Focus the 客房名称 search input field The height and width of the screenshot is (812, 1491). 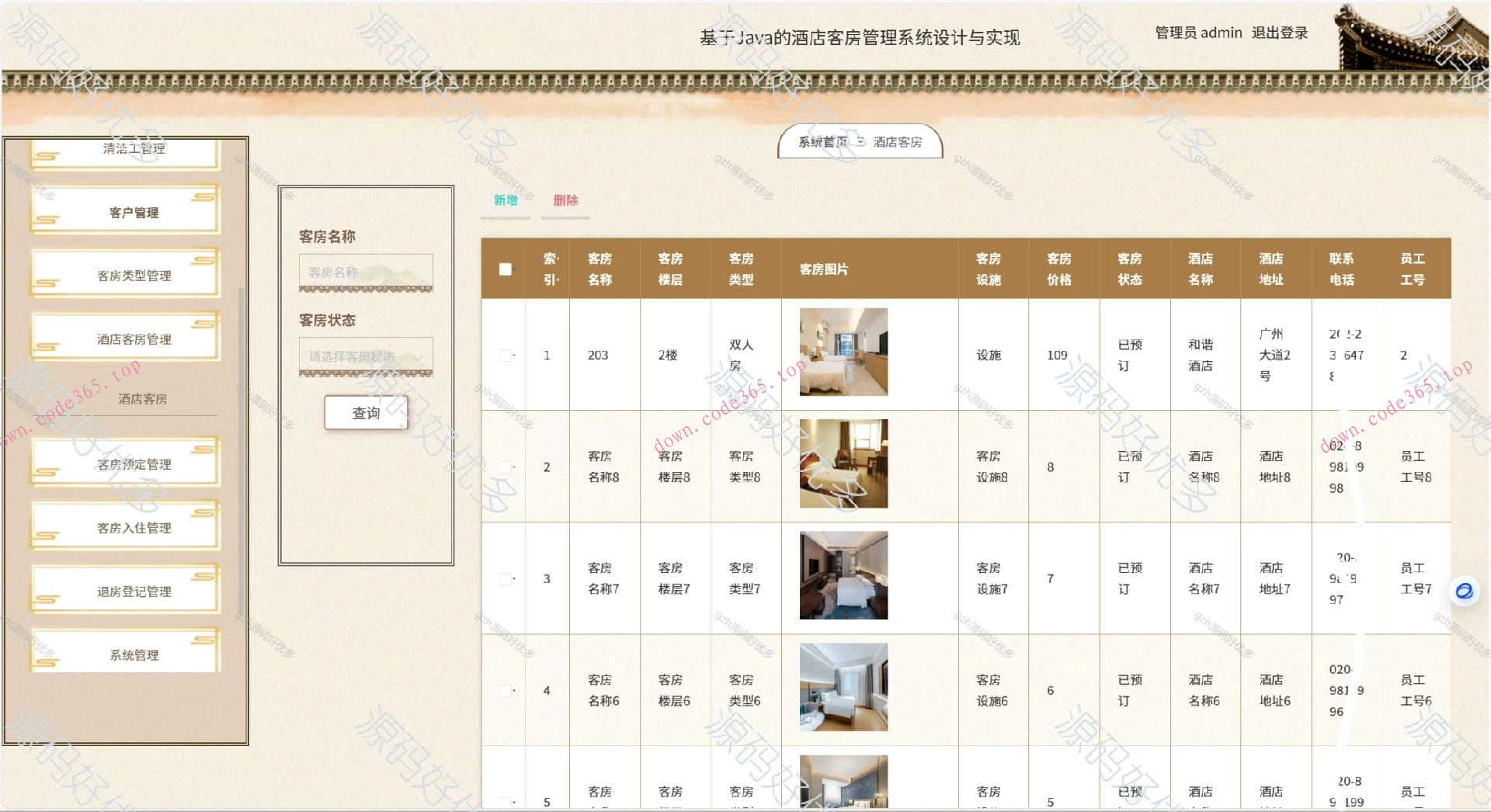click(366, 272)
